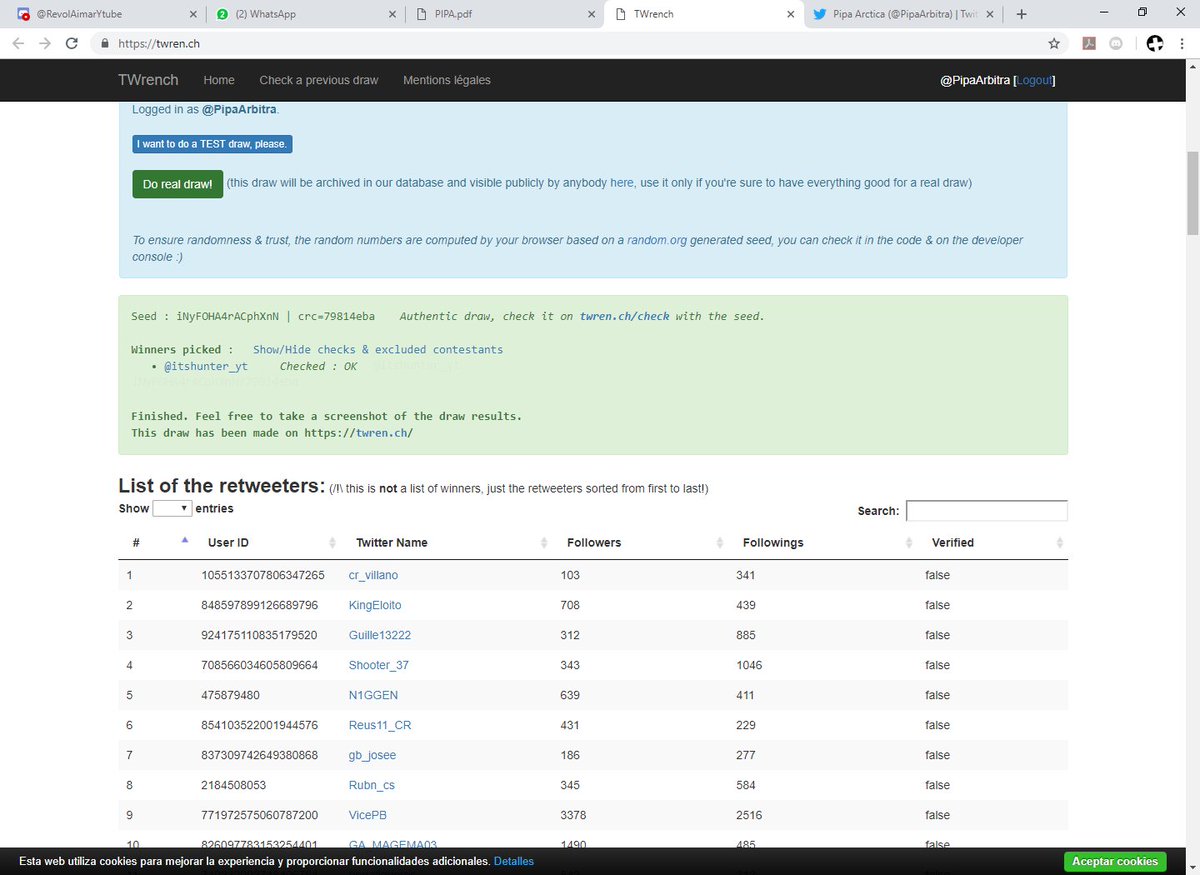Open cr_villano Twitter link
Screen dimensions: 1200x875
click(x=374, y=575)
